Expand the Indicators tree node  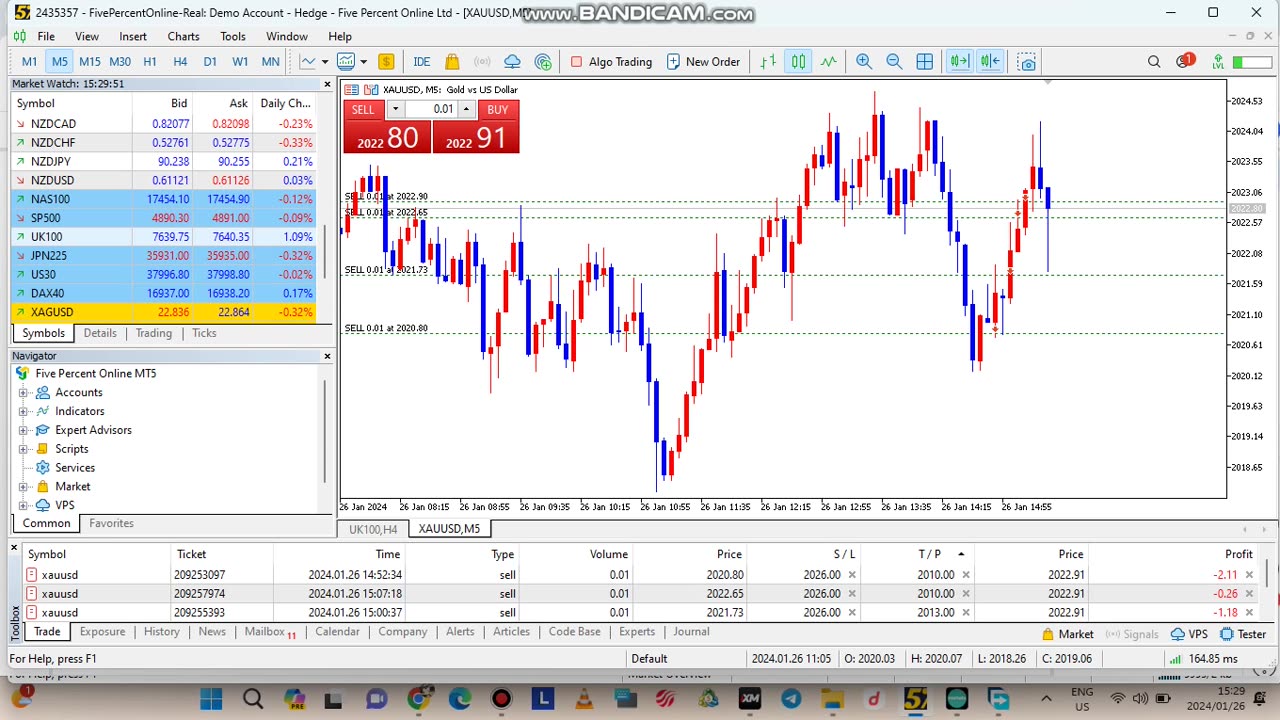[x=23, y=411]
